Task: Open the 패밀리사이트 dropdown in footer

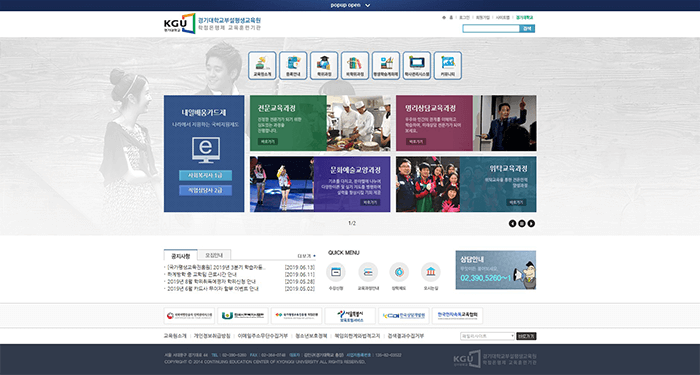Action: coord(488,336)
